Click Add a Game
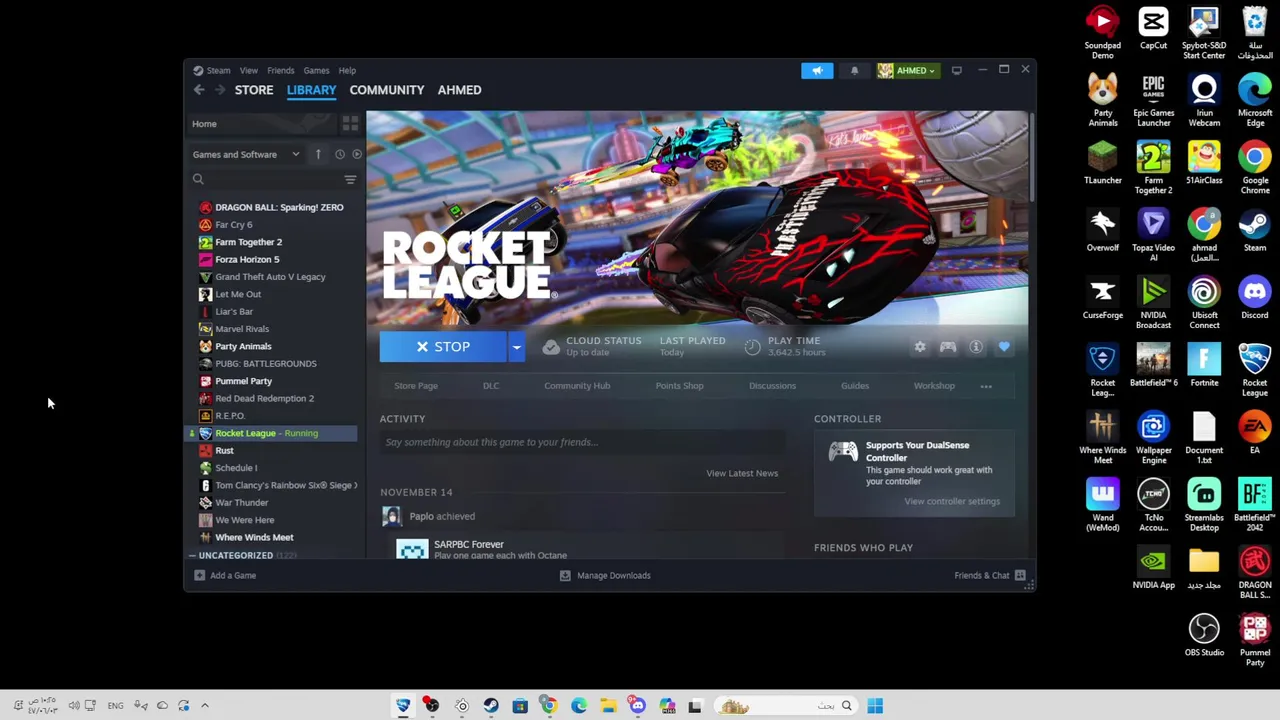The height and width of the screenshot is (720, 1280). click(225, 576)
